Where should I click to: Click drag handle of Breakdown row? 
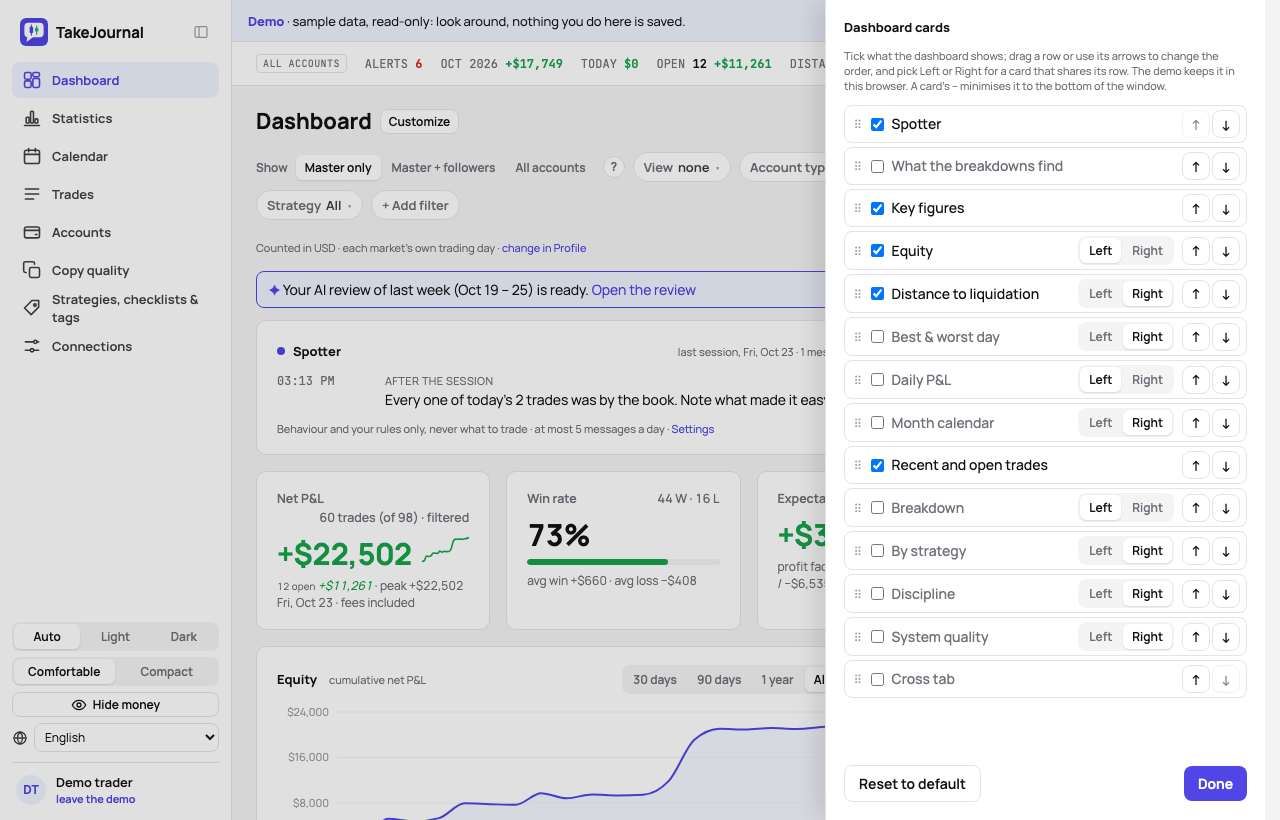(x=857, y=508)
